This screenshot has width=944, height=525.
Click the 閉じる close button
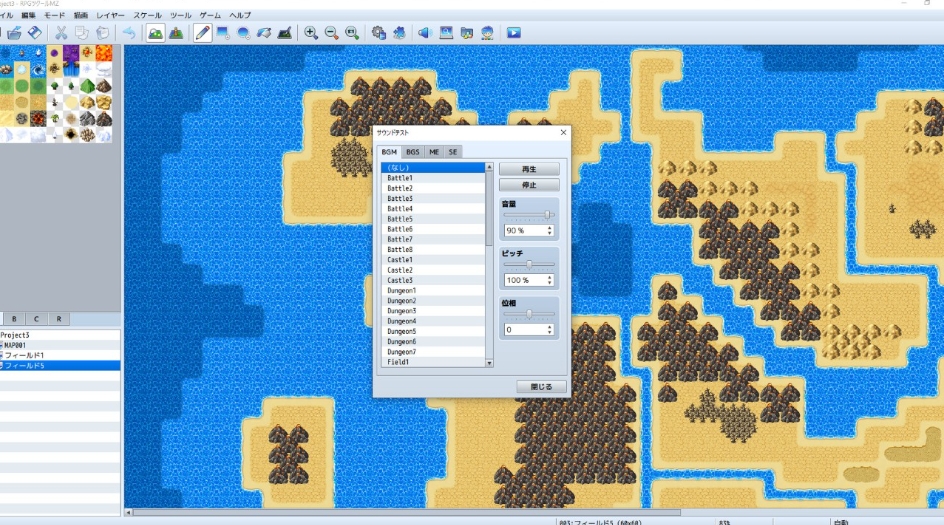coord(541,387)
